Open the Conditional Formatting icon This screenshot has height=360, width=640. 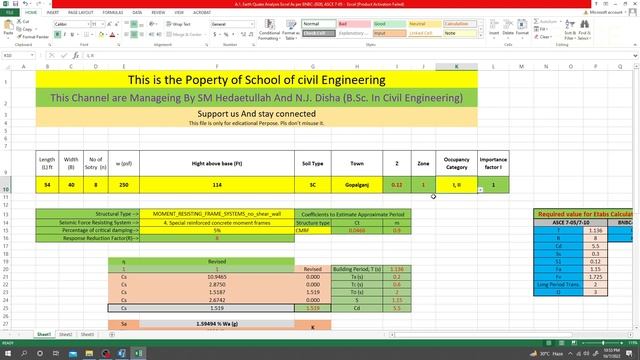(x=269, y=24)
